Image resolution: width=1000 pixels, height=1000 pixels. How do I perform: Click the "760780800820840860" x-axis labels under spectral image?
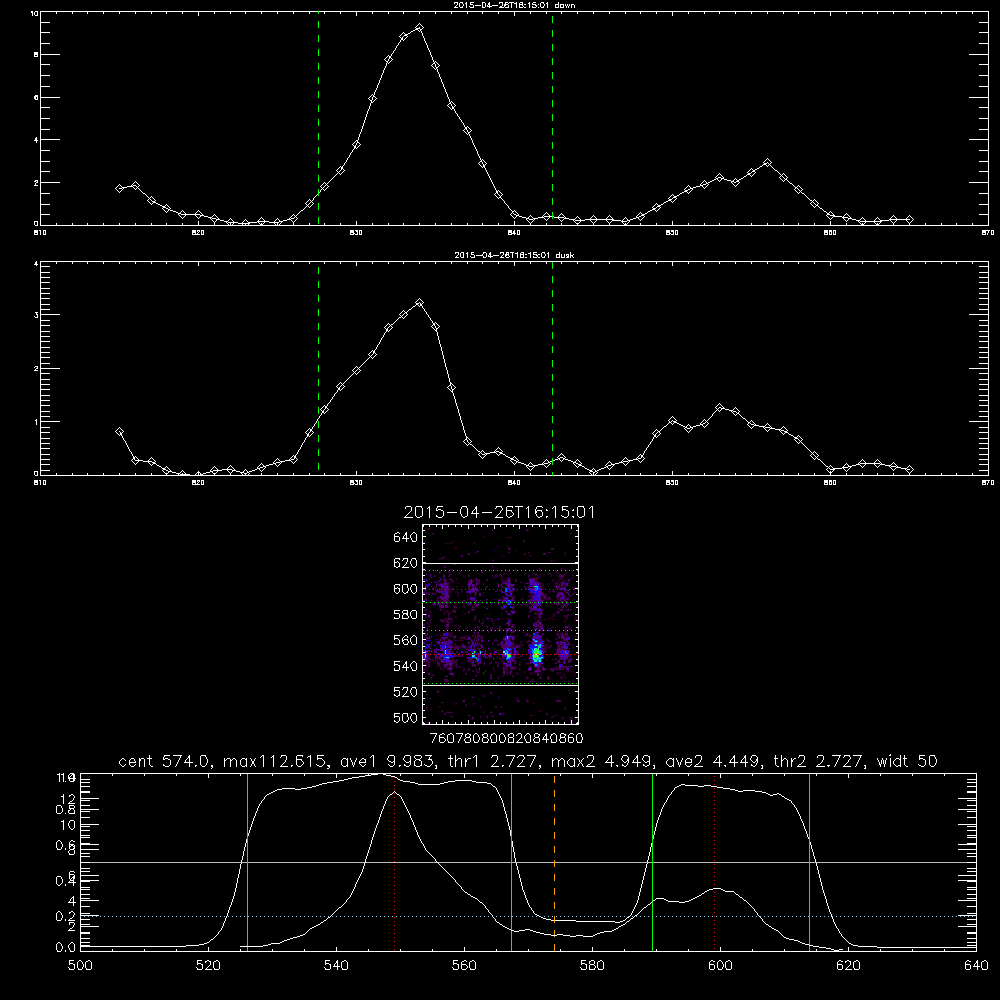(507, 739)
